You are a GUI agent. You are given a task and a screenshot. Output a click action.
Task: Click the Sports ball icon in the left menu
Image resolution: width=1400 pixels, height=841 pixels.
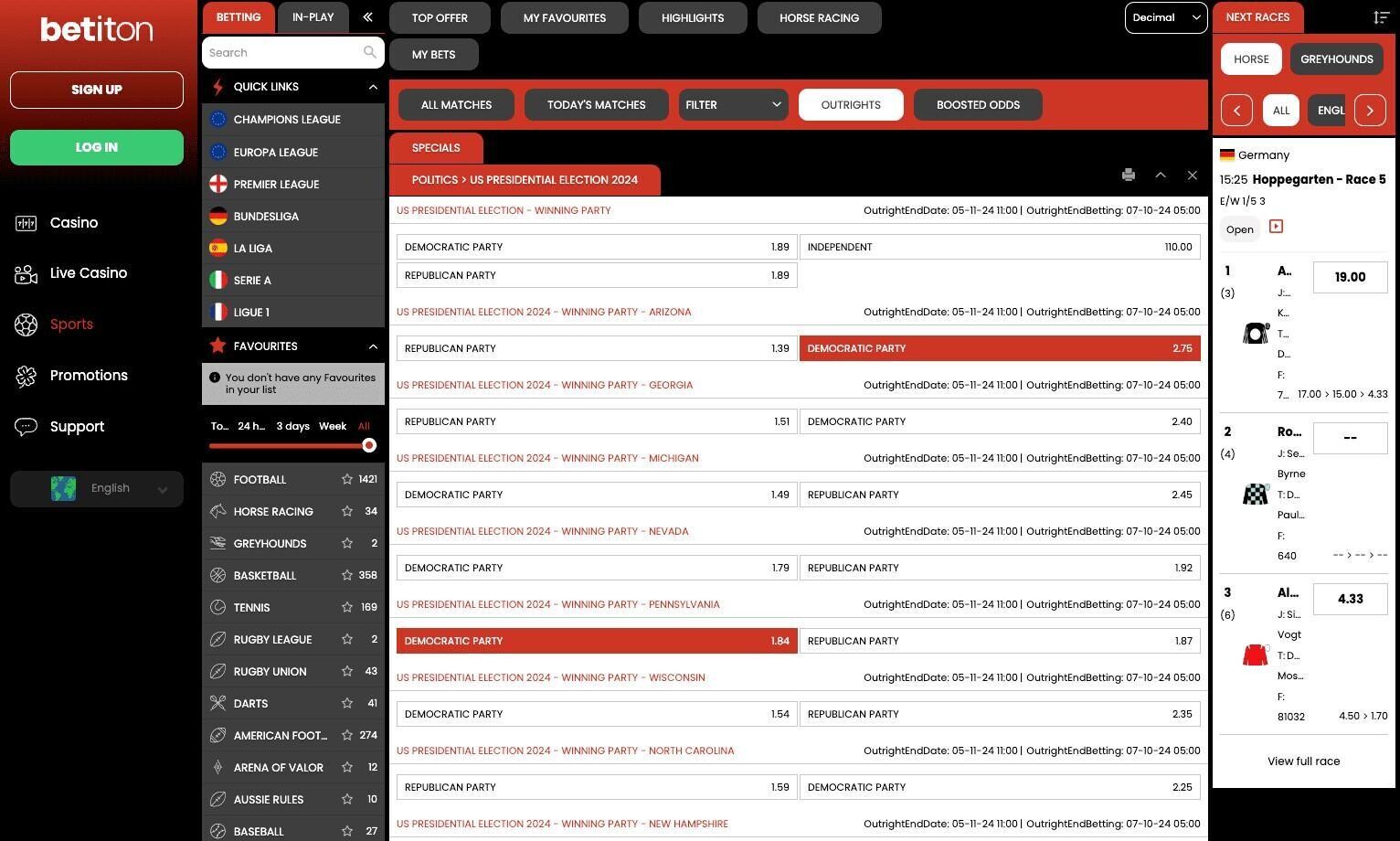pos(27,325)
